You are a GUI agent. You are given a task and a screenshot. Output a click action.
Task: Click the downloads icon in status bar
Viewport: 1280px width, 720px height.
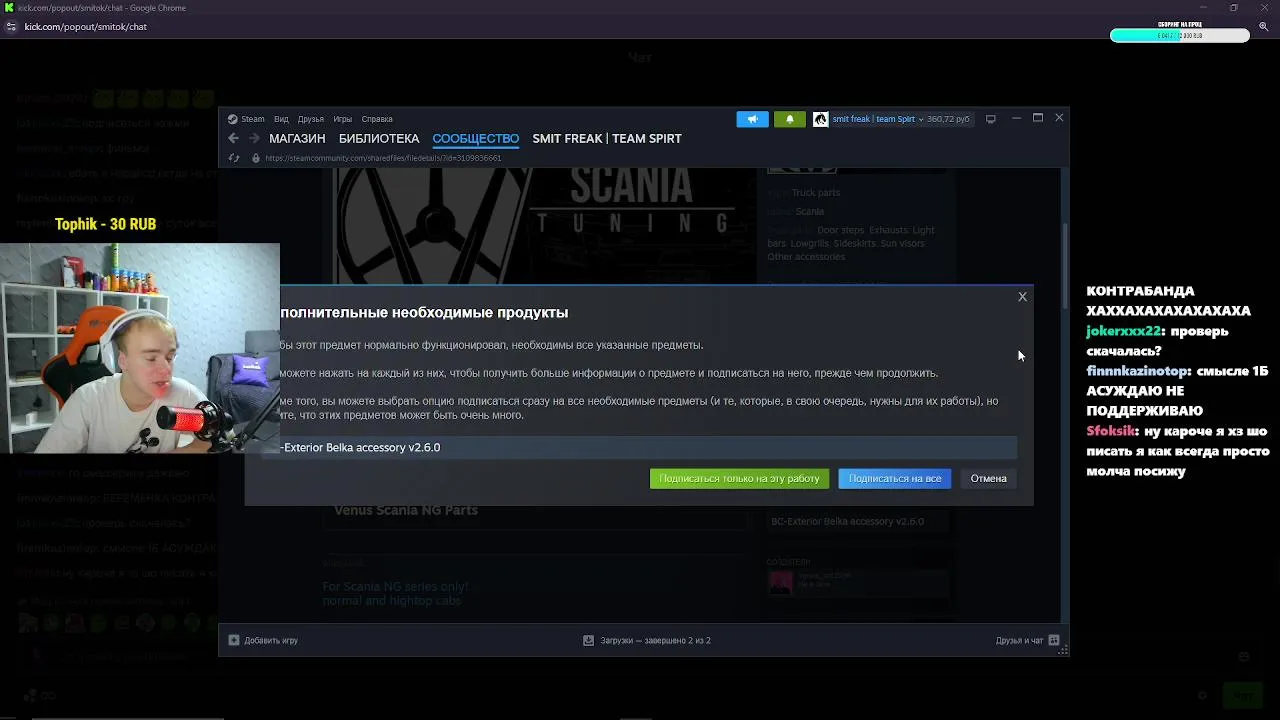(588, 640)
